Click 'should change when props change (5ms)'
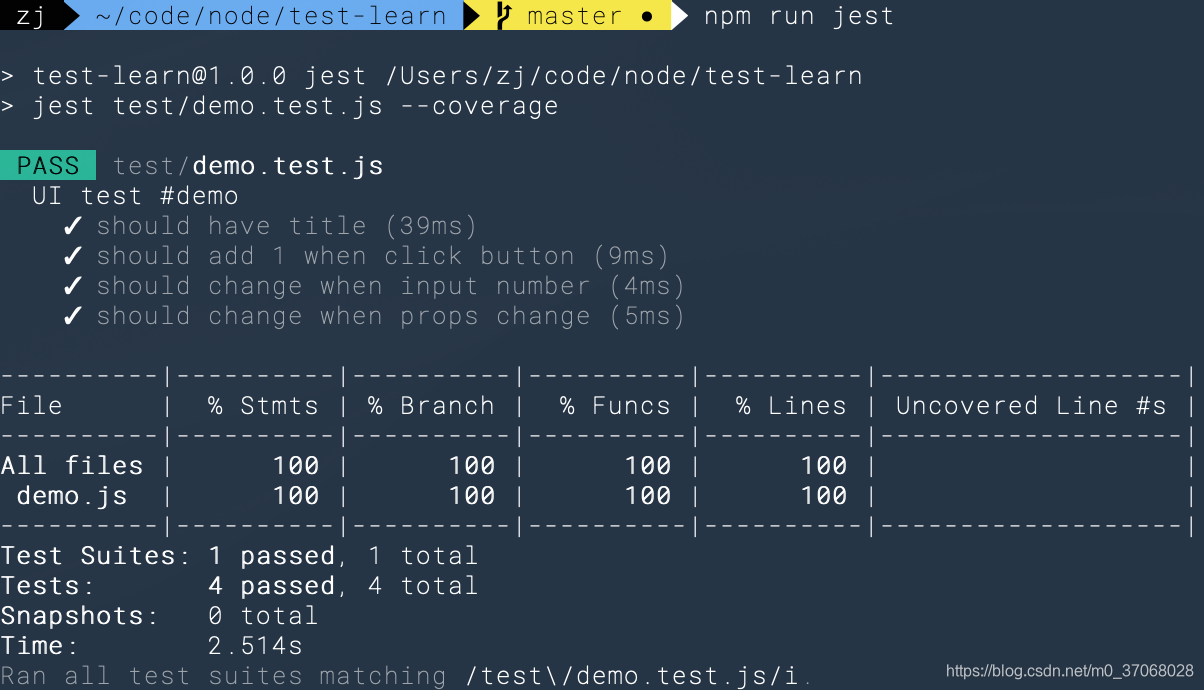 click(x=391, y=316)
